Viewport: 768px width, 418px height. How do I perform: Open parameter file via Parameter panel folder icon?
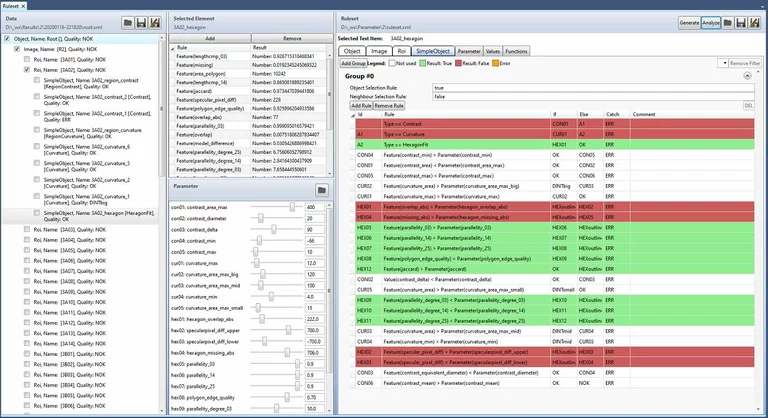click(x=322, y=190)
